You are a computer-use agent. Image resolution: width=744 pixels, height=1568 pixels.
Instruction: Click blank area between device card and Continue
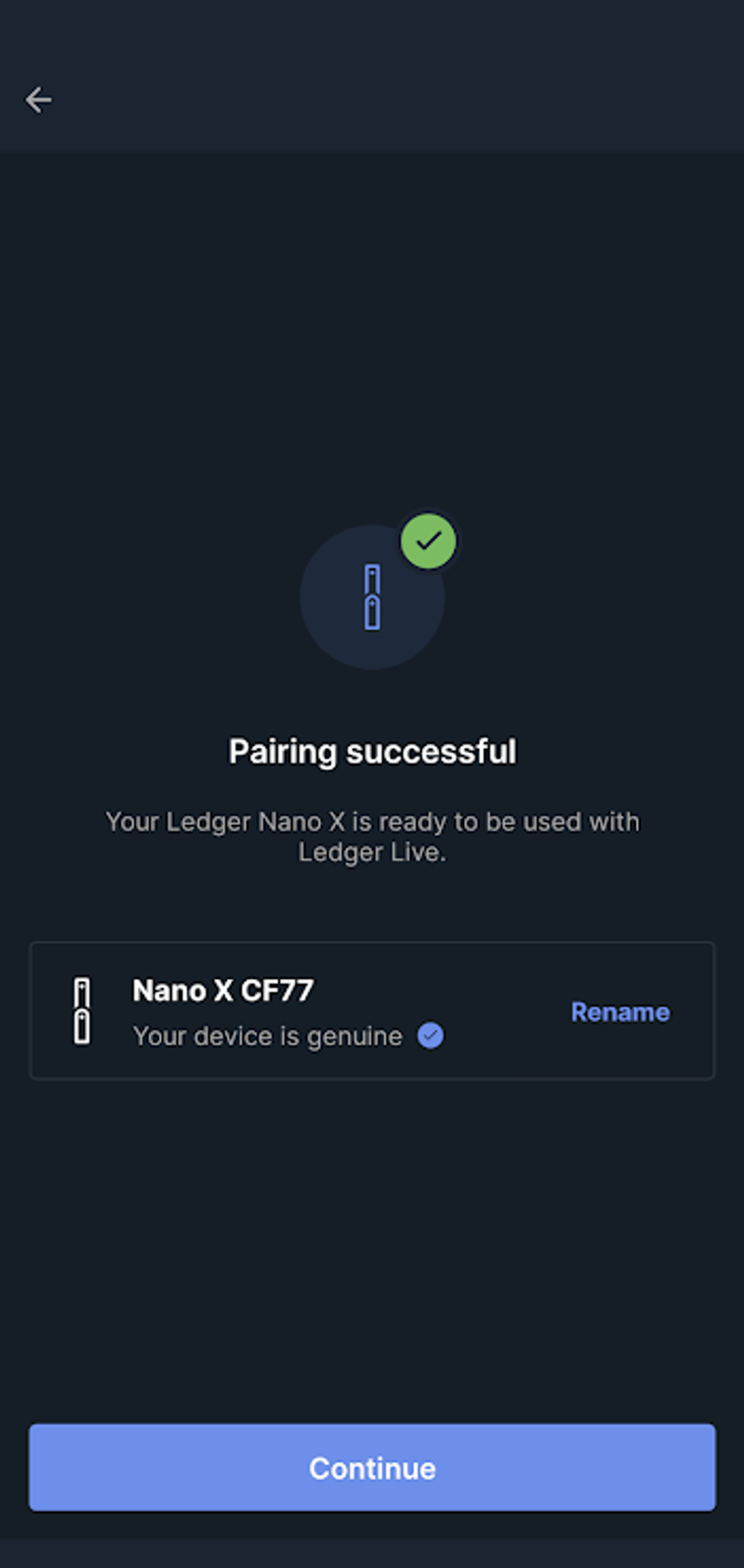pyautogui.click(x=372, y=1252)
